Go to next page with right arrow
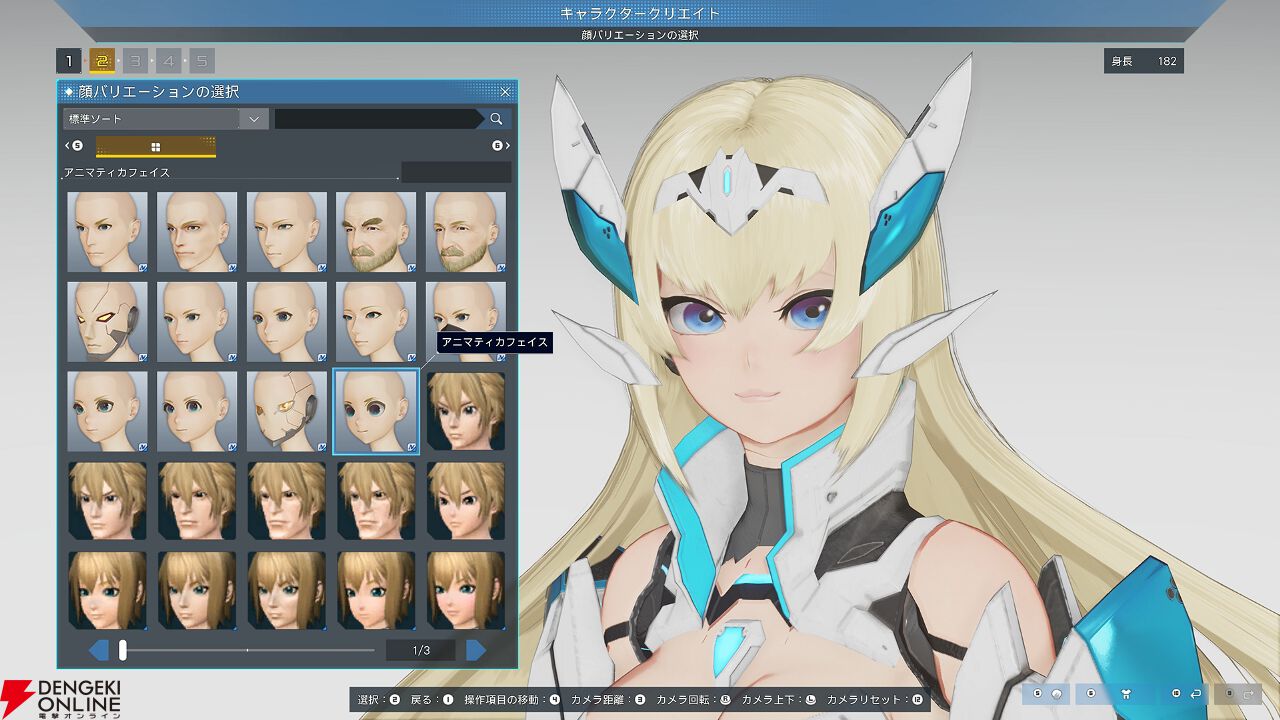Viewport: 1280px width, 720px height. (476, 651)
